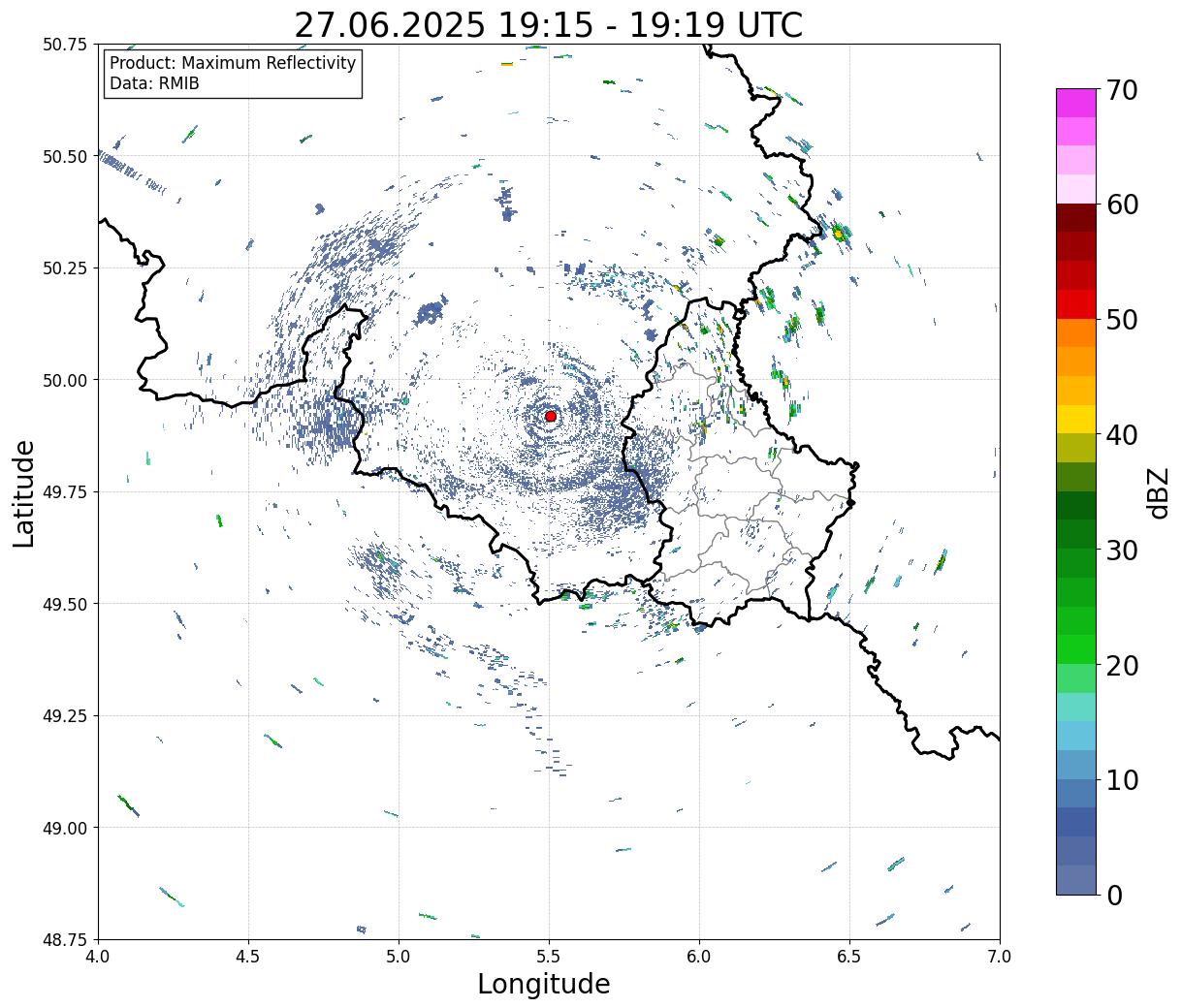The width and height of the screenshot is (1182, 1008).
Task: Click the colorbar tick label 0
Action: [1114, 895]
